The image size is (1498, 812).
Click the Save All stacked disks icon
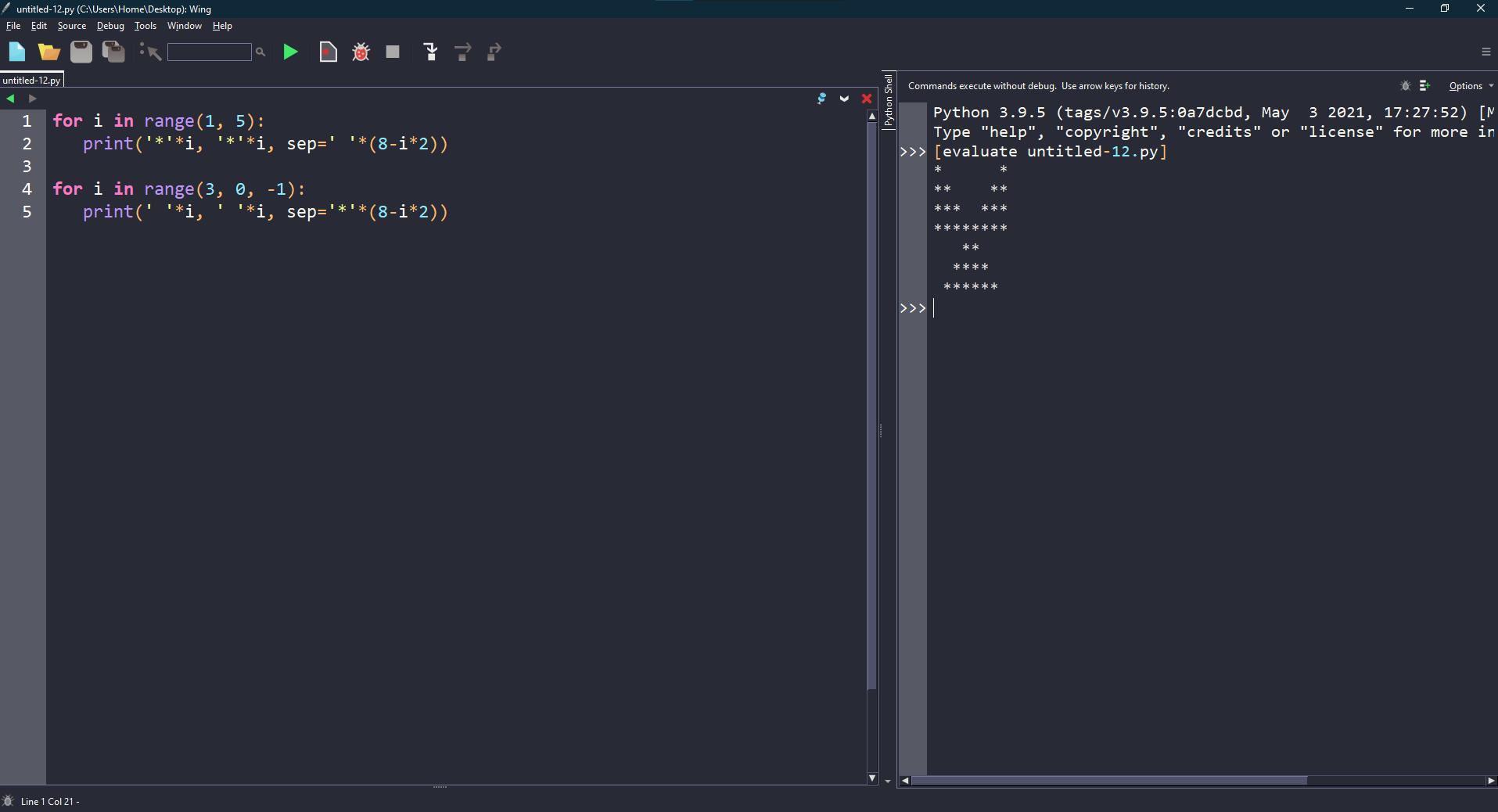(x=113, y=52)
